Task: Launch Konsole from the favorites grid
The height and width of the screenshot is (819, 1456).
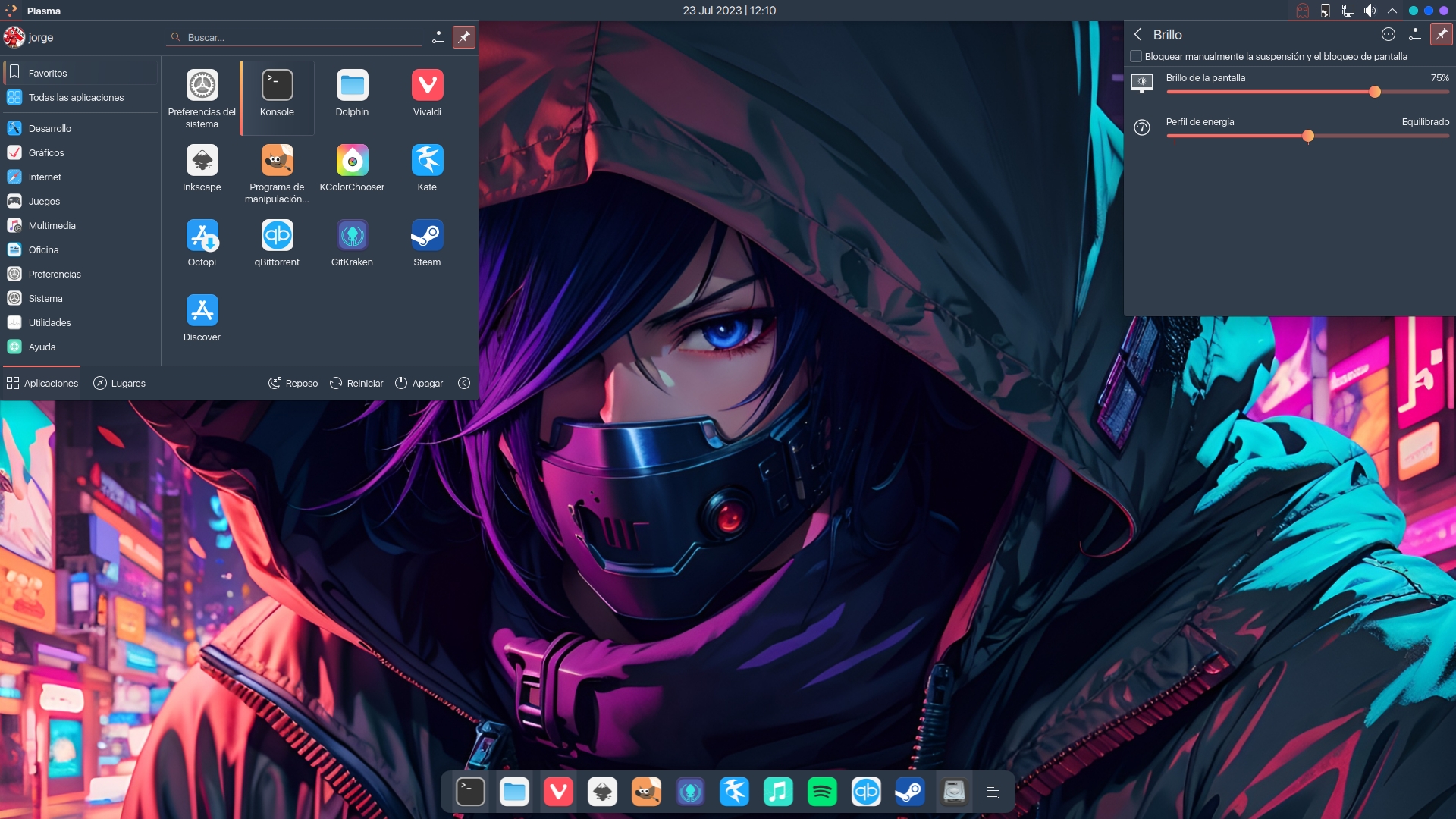Action: tap(277, 98)
